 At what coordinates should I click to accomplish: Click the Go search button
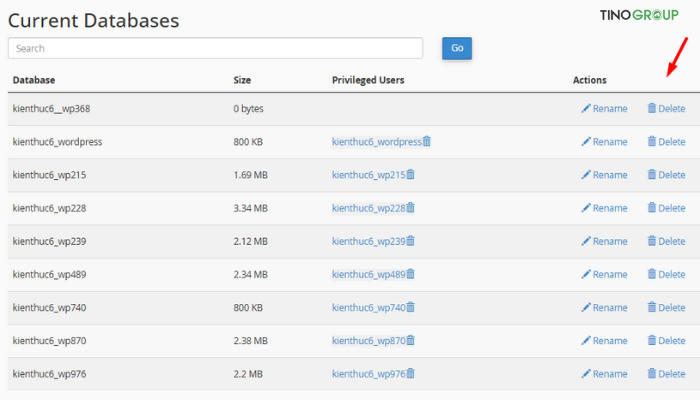pos(457,48)
